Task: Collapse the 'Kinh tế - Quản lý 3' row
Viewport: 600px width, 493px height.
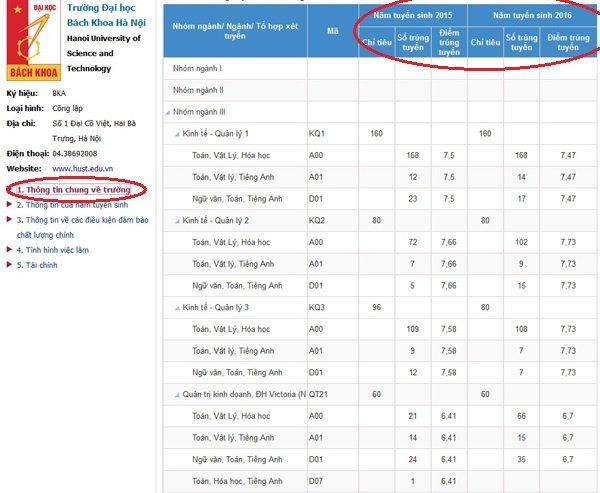Action: point(178,307)
